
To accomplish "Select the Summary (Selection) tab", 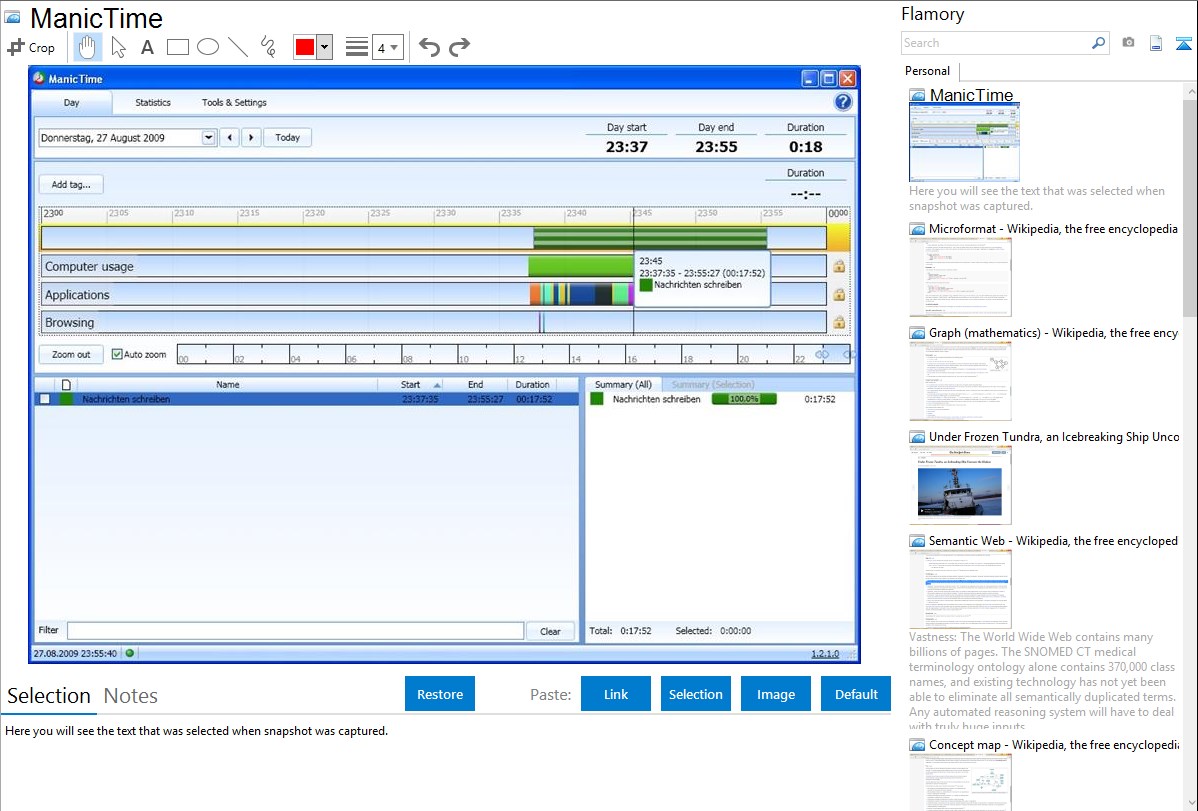I will [713, 384].
